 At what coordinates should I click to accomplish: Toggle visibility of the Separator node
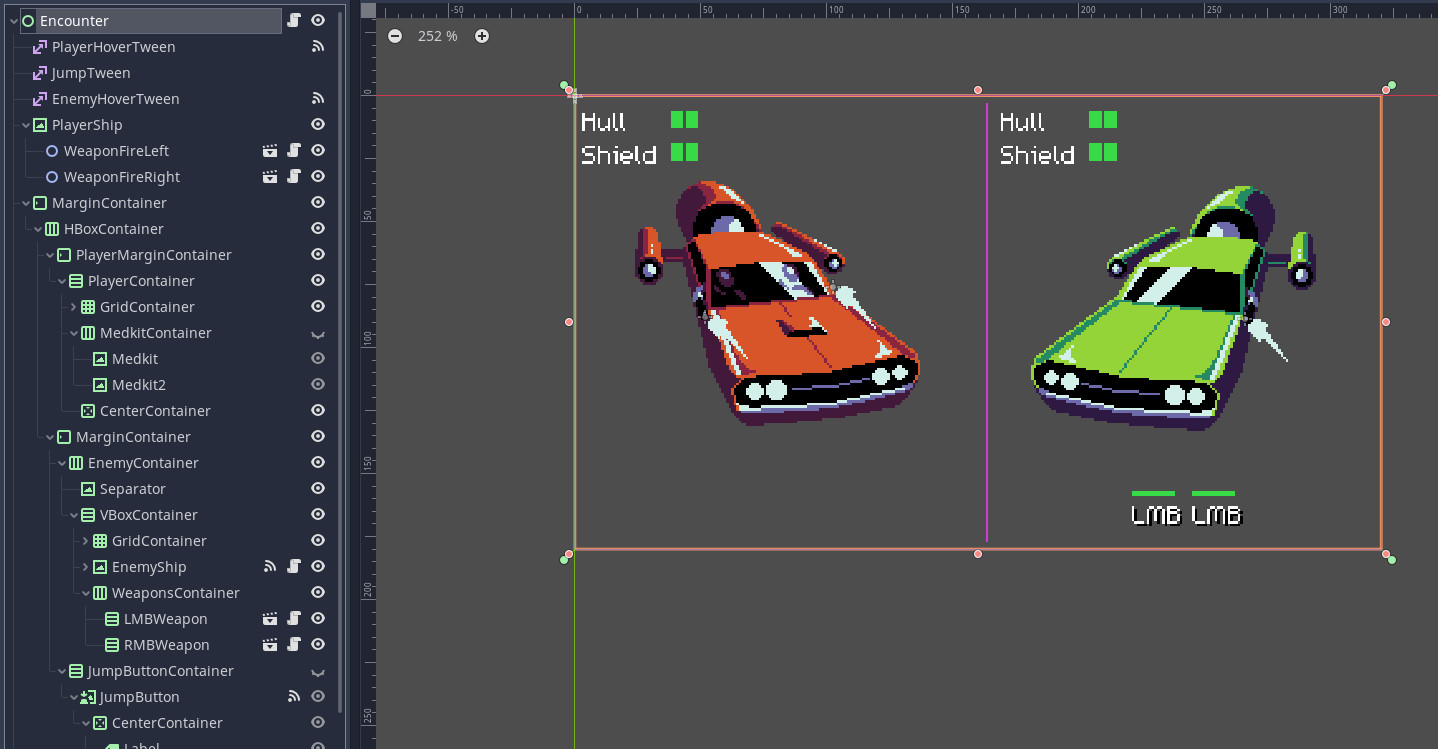point(318,489)
